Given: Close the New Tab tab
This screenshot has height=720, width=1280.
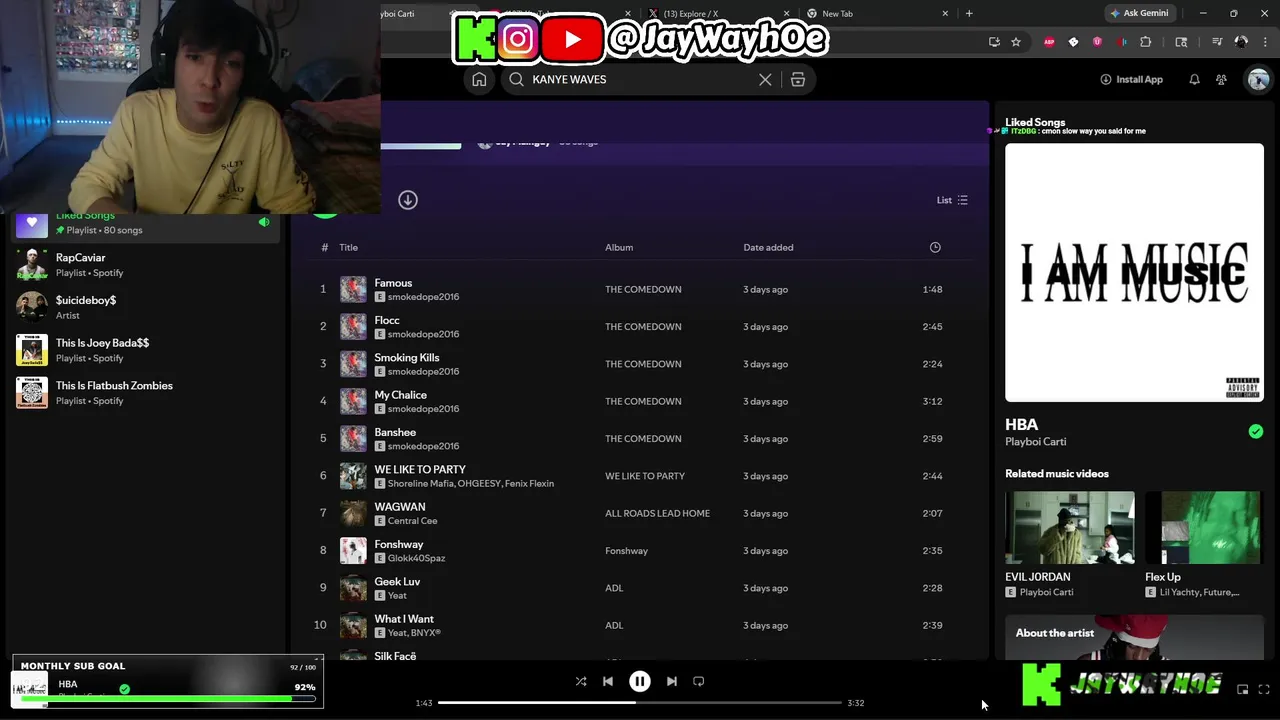Looking at the screenshot, I should (945, 13).
